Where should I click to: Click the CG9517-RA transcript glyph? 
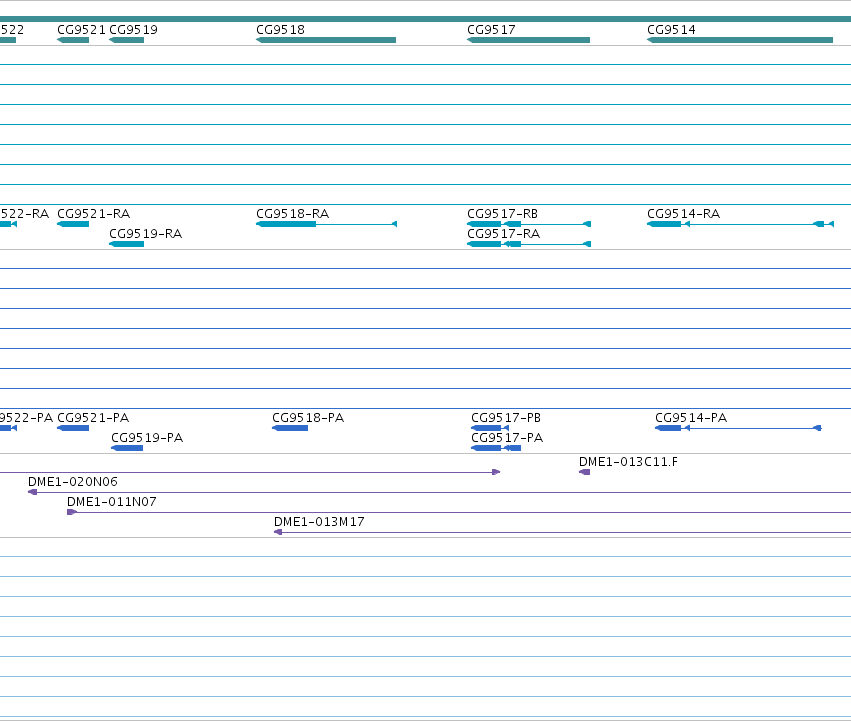(529, 244)
